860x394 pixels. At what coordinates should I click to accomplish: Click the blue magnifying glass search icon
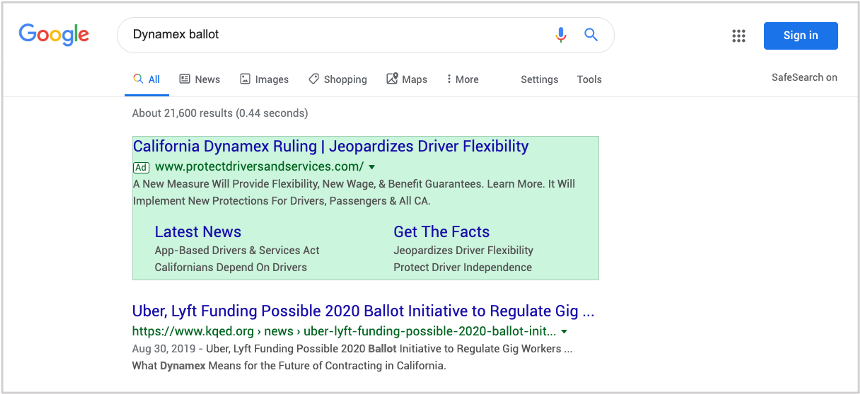click(x=591, y=35)
